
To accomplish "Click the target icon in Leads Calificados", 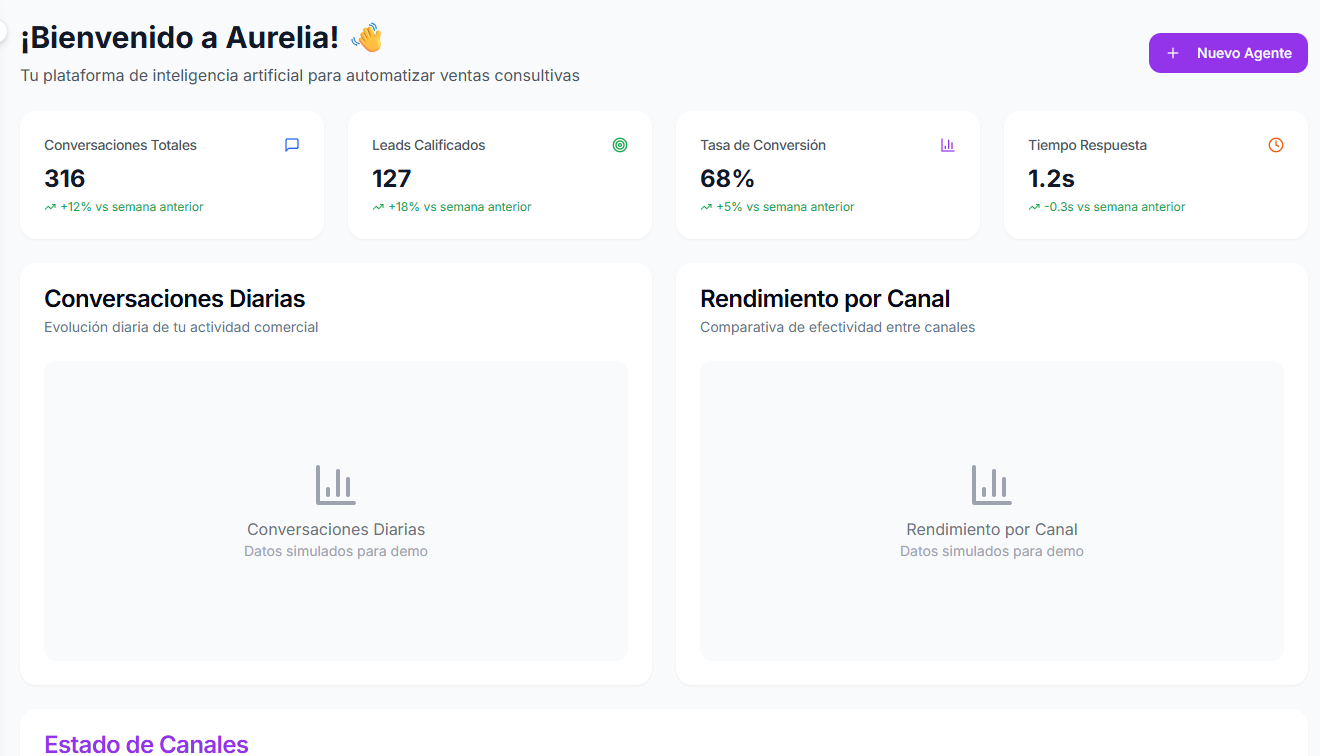I will 620,145.
